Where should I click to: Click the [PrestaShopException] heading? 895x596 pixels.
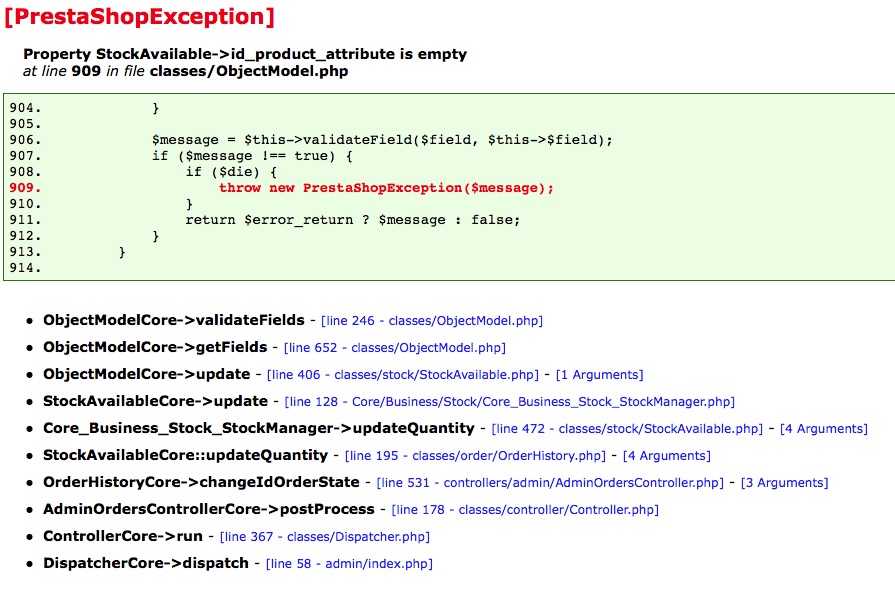click(x=140, y=16)
